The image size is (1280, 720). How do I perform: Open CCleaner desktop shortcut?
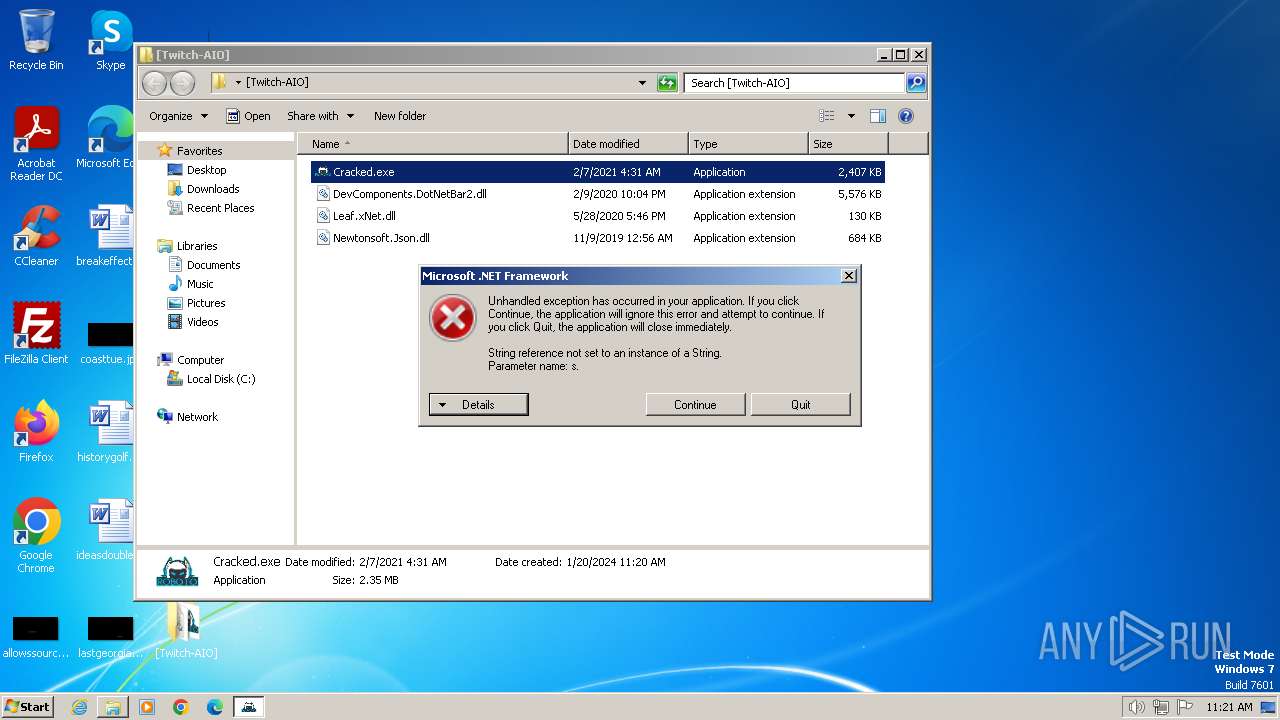click(x=36, y=236)
